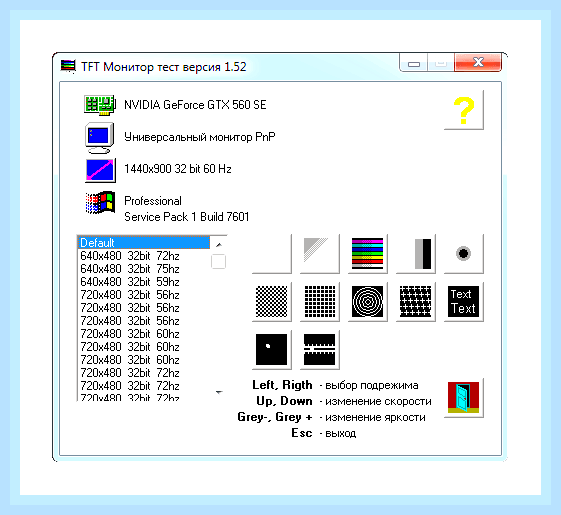The image size is (561, 515).
Task: Click the CRT monitor icon
Action: coord(100,138)
